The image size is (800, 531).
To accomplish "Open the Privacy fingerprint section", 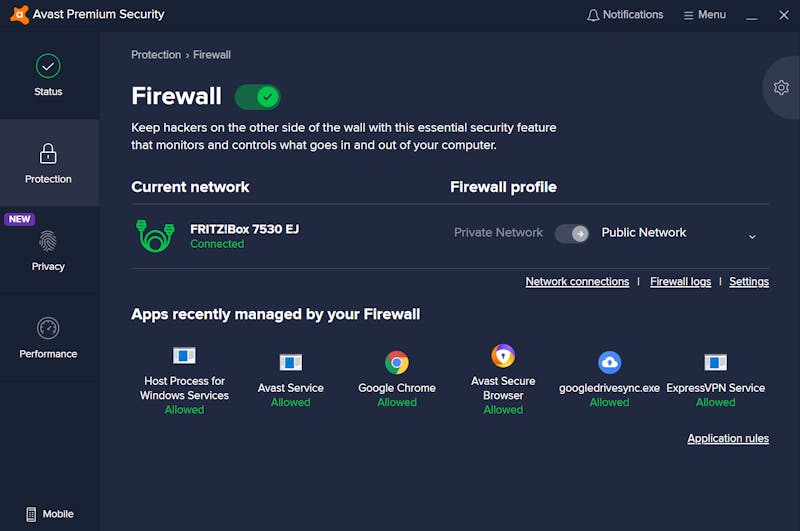I will pos(48,249).
